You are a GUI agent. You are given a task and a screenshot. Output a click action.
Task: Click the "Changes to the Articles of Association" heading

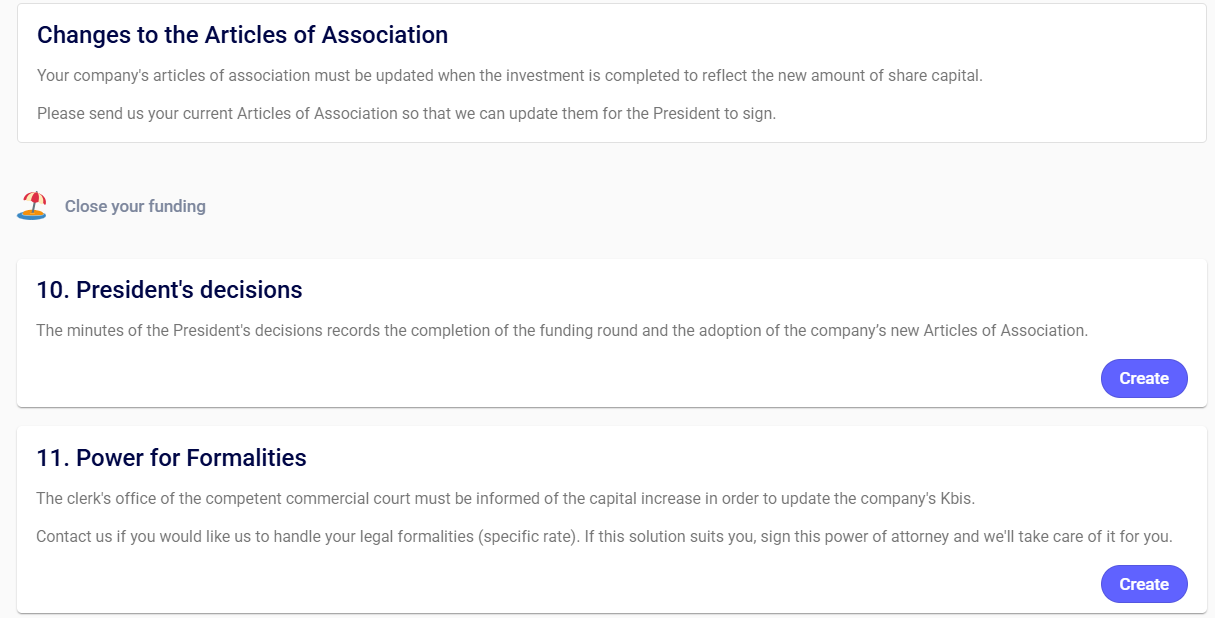click(x=242, y=35)
